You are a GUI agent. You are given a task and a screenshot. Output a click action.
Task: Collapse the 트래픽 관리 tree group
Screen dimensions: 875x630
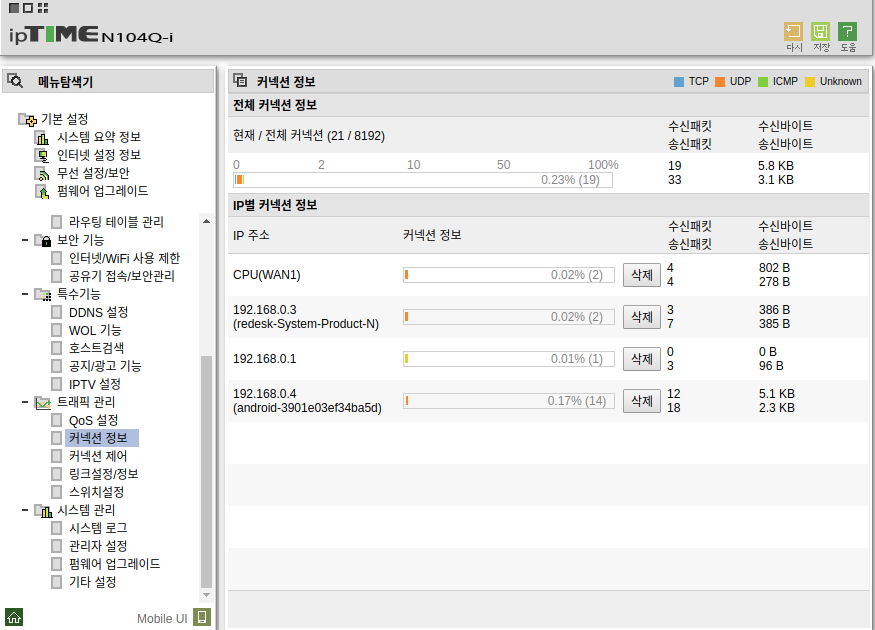click(x=25, y=402)
